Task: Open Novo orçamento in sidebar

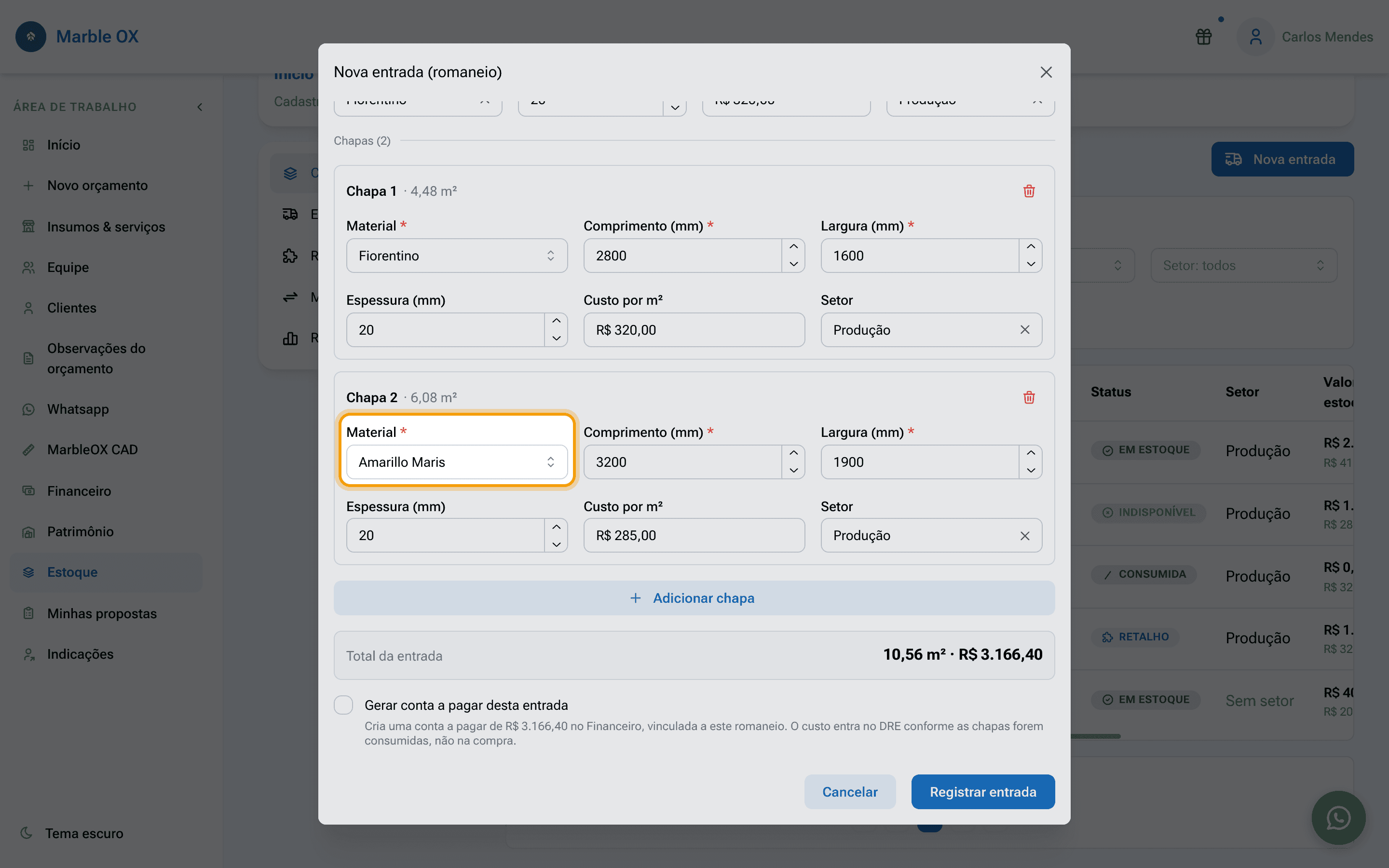Action: pos(106,186)
